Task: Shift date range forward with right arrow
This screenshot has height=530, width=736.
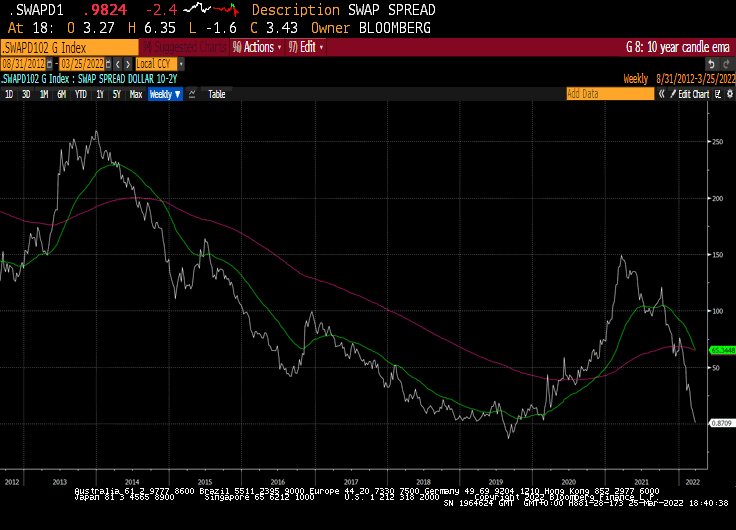Action: 128,64
